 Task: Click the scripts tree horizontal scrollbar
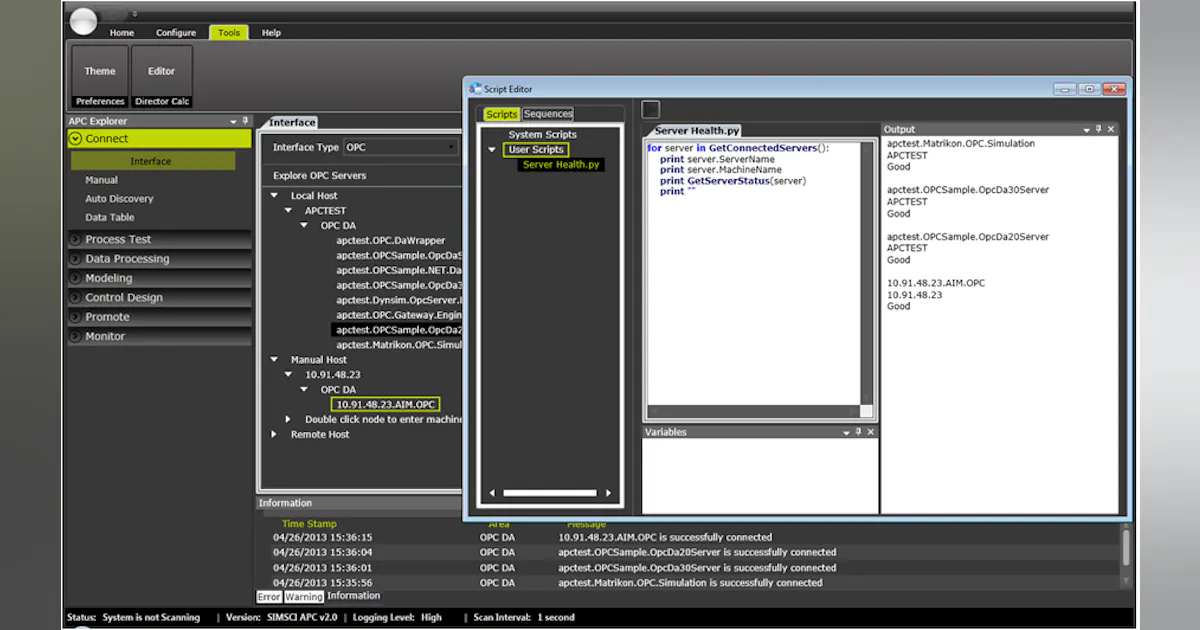550,493
